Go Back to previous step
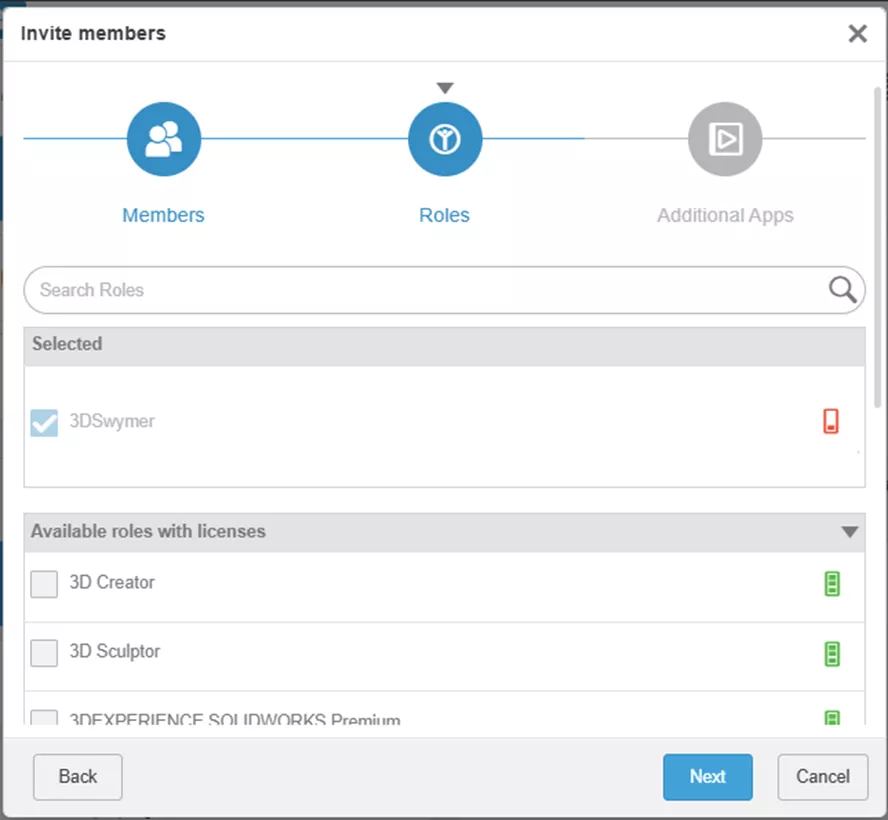Screen dimensions: 888x820 point(78,776)
